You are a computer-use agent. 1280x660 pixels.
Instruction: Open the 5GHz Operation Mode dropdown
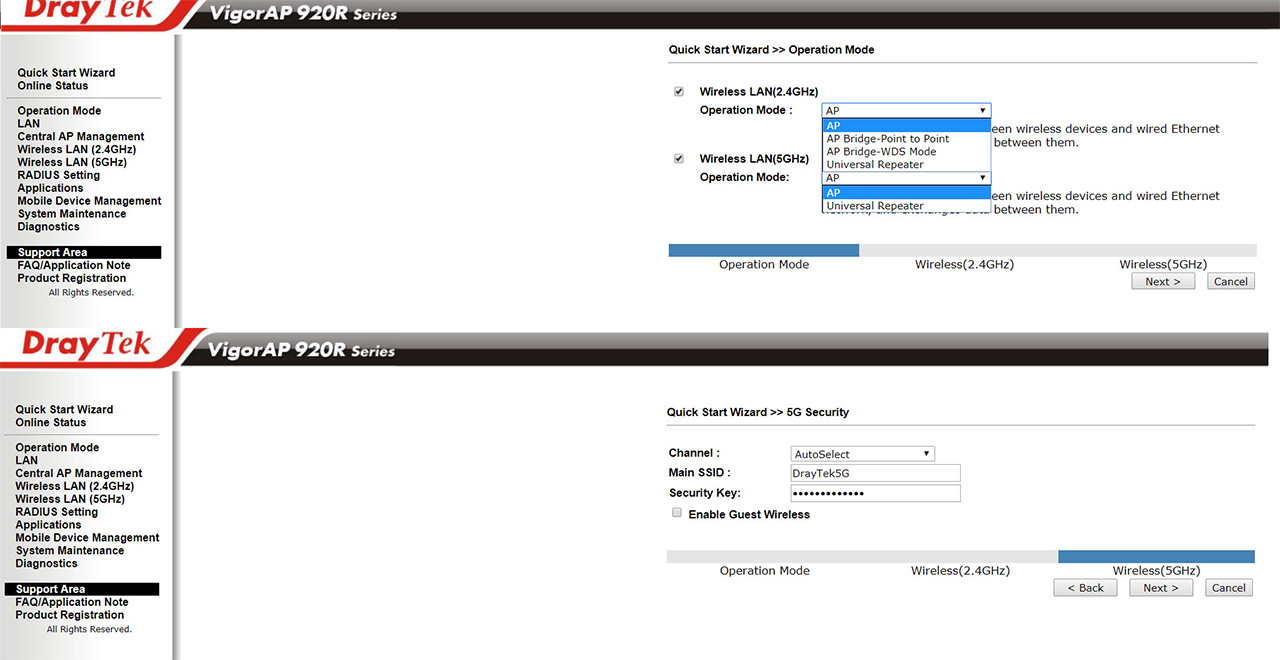coord(906,178)
